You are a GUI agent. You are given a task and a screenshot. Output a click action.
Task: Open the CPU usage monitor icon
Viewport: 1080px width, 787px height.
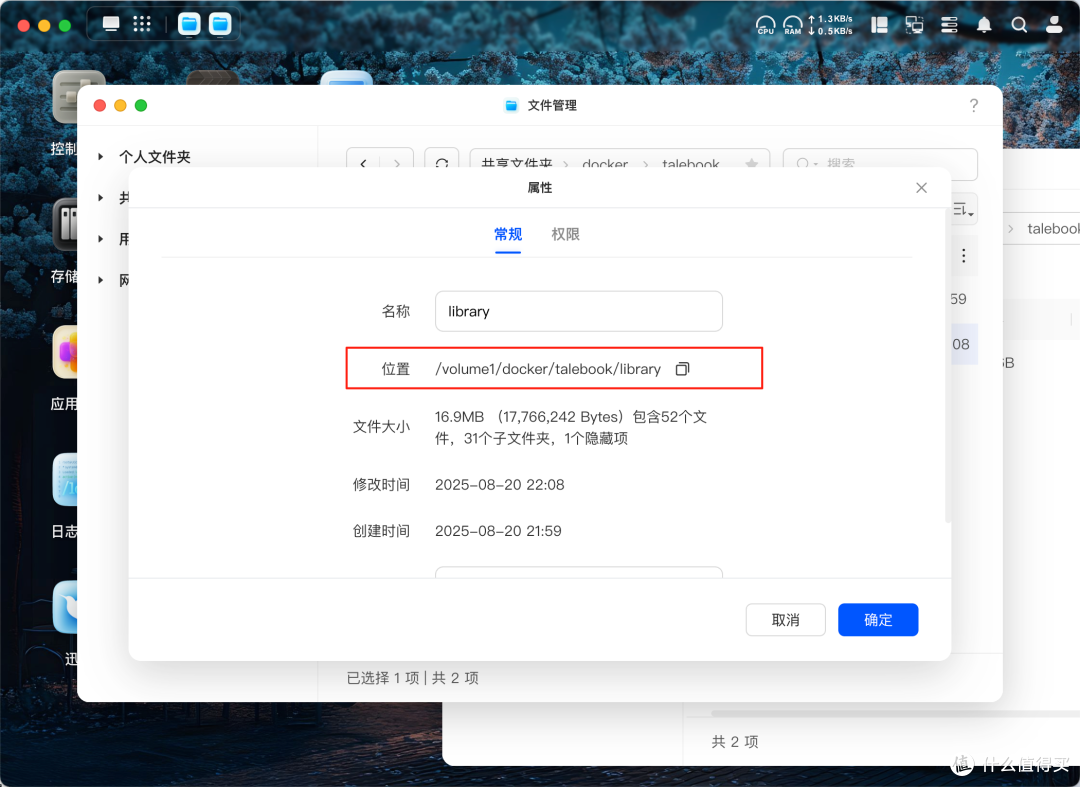point(765,25)
